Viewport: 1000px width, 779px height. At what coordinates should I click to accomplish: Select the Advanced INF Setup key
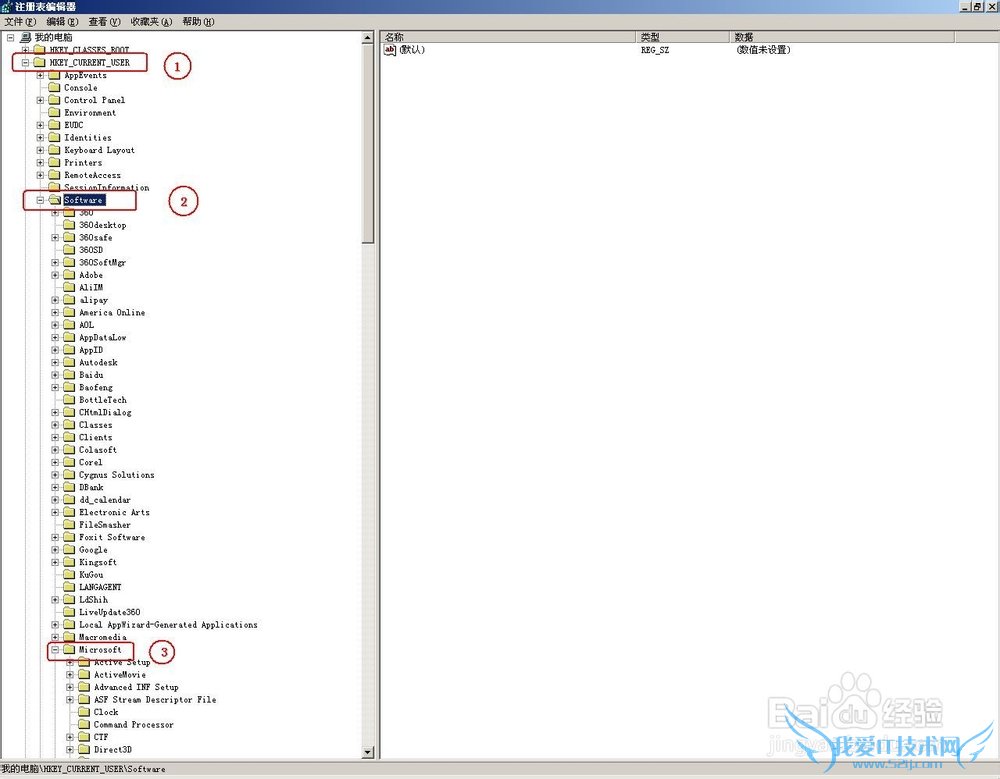(136, 687)
